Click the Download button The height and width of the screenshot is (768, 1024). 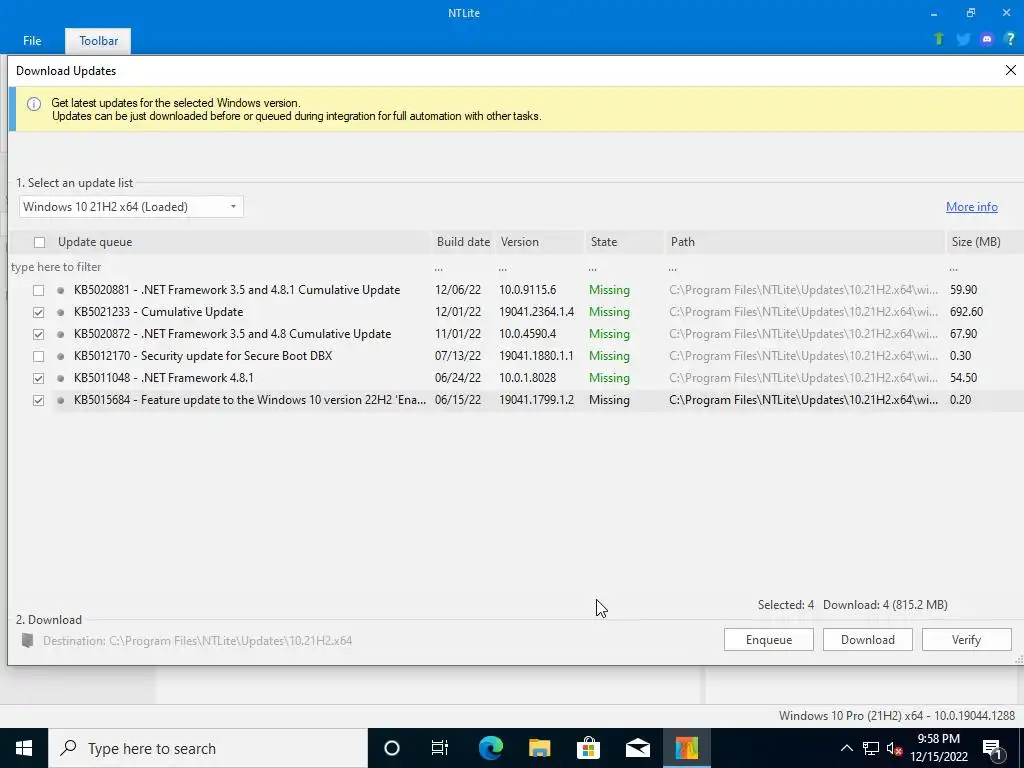867,639
